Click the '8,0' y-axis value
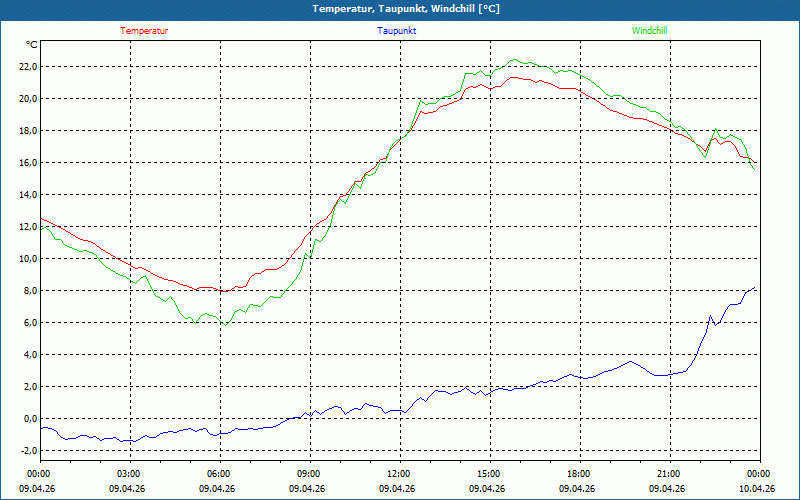This screenshot has width=800, height=500. coord(30,291)
